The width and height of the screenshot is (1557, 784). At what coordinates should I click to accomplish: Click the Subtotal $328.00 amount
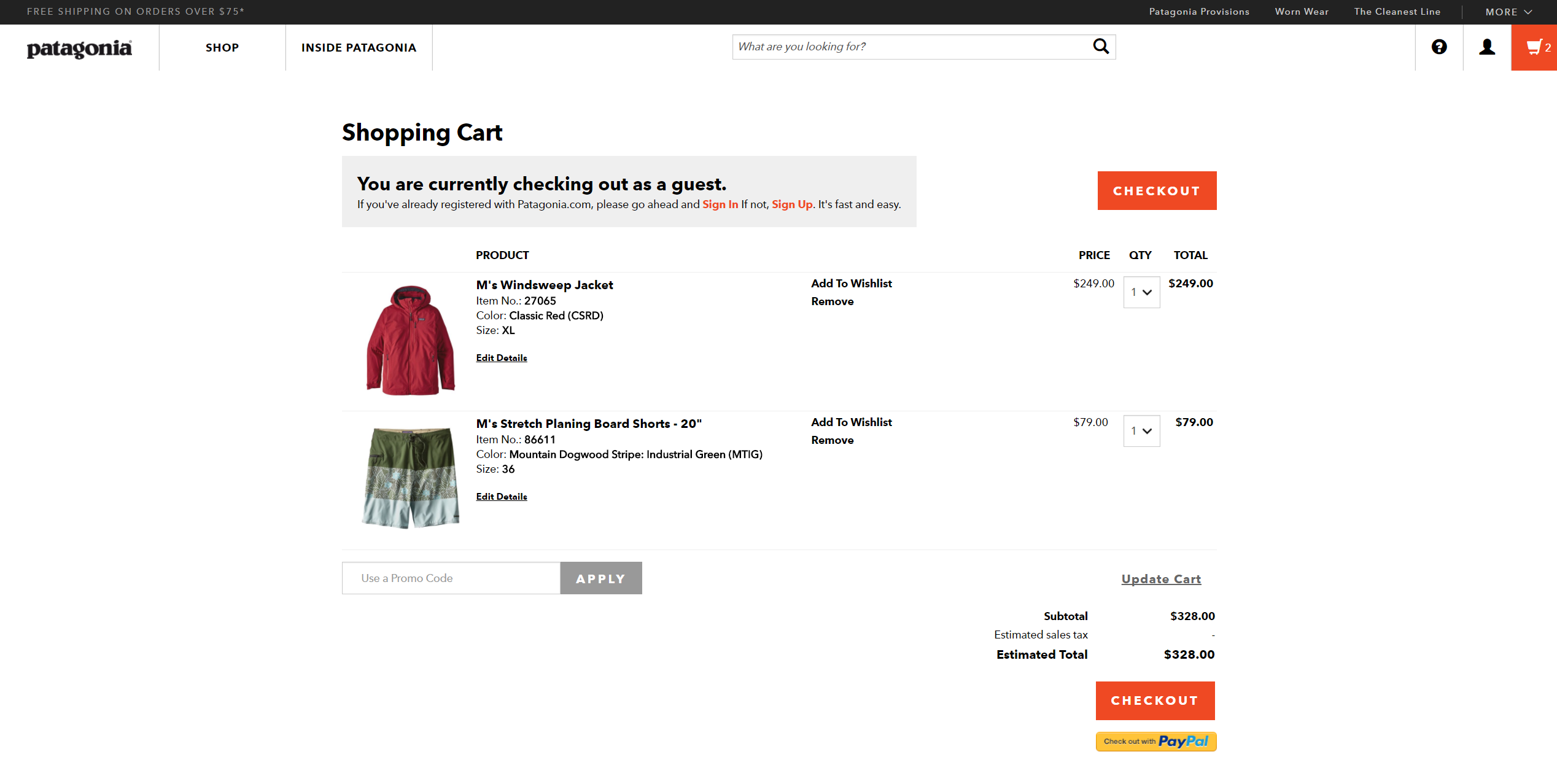[1192, 616]
